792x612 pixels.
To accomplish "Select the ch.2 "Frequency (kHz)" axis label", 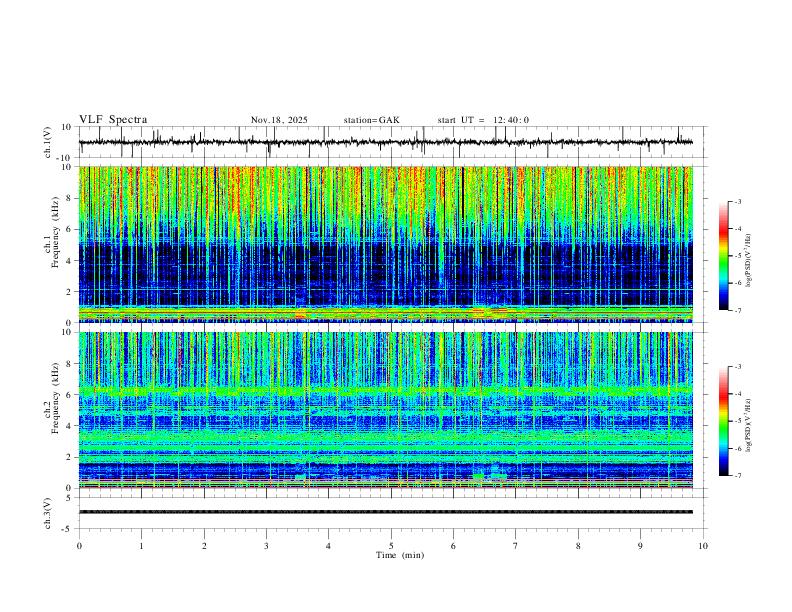I will coord(56,398).
